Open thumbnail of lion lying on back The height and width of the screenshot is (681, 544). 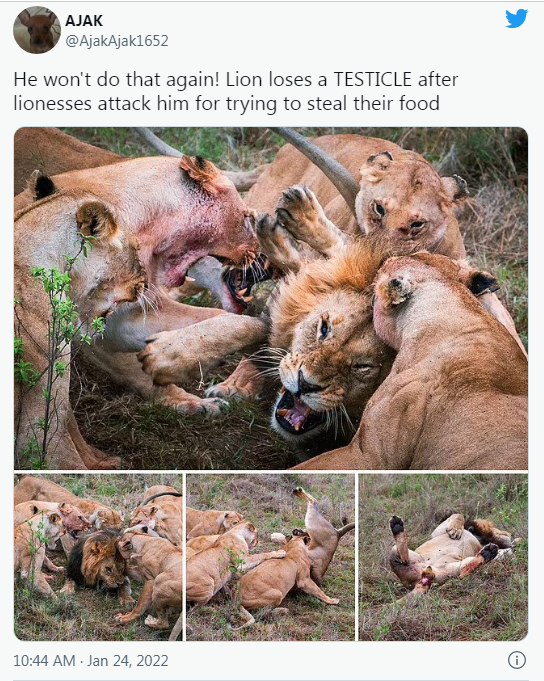click(443, 557)
